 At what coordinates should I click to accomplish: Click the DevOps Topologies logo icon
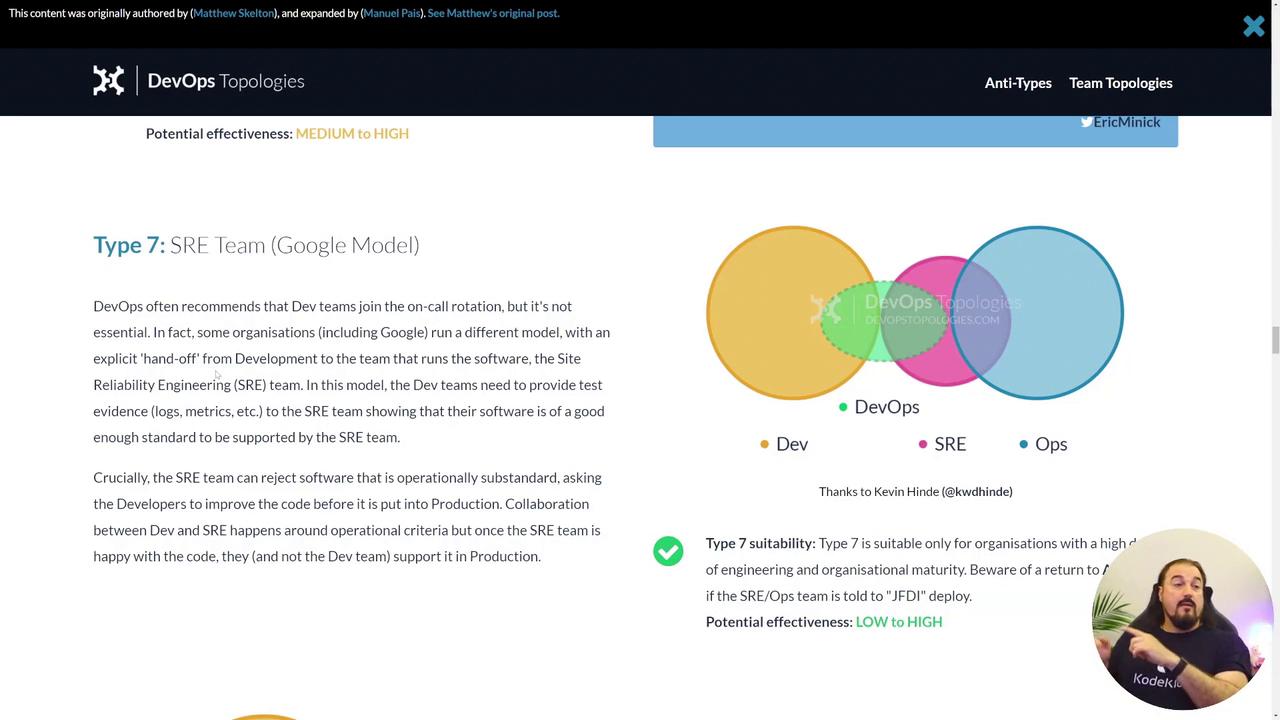click(109, 81)
